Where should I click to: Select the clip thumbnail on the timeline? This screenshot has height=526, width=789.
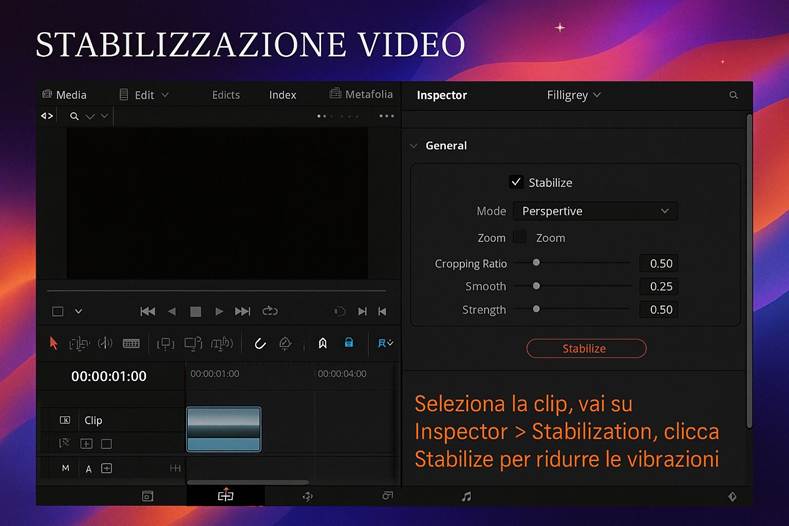[x=224, y=429]
